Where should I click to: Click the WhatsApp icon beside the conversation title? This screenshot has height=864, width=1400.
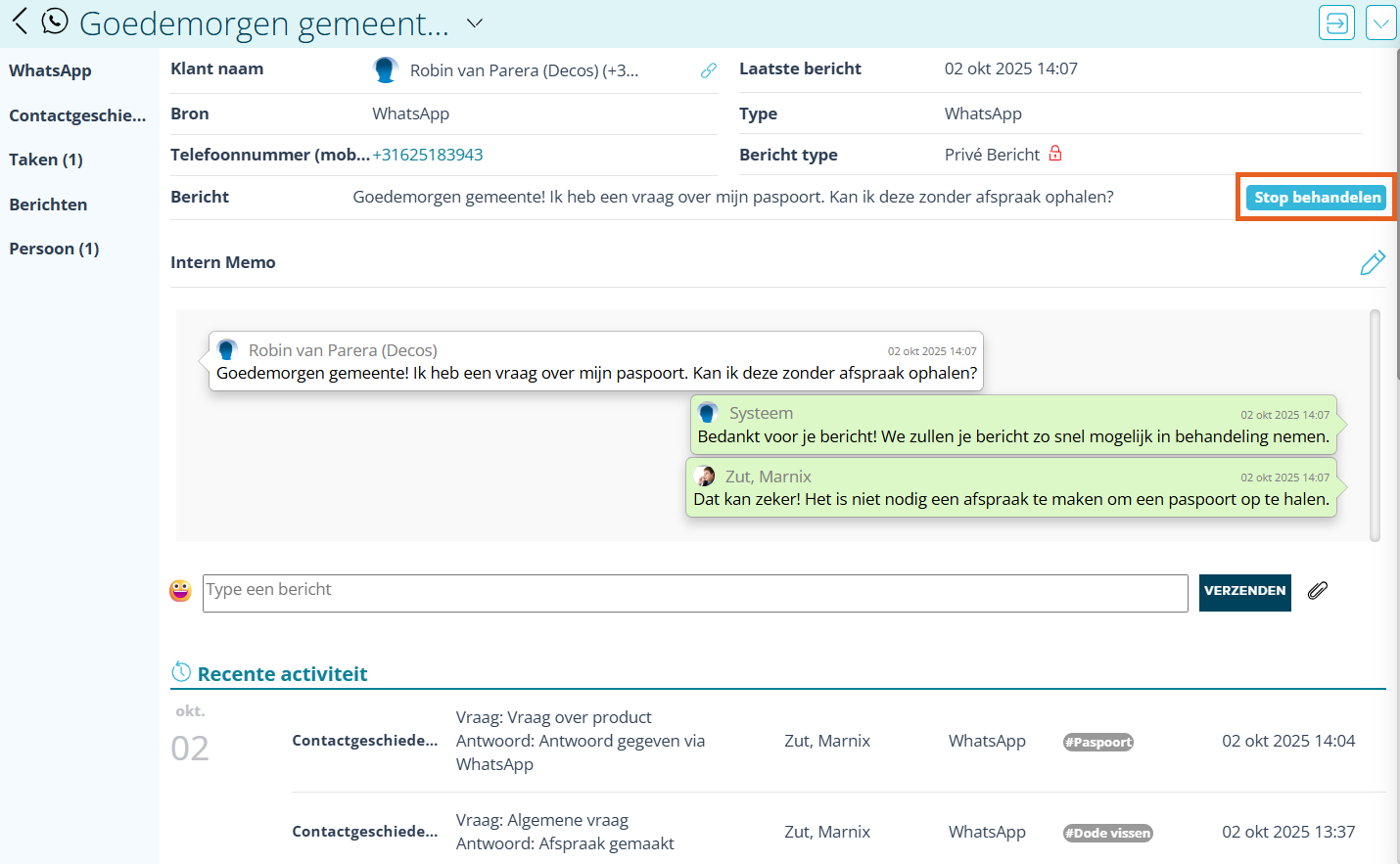54,21
